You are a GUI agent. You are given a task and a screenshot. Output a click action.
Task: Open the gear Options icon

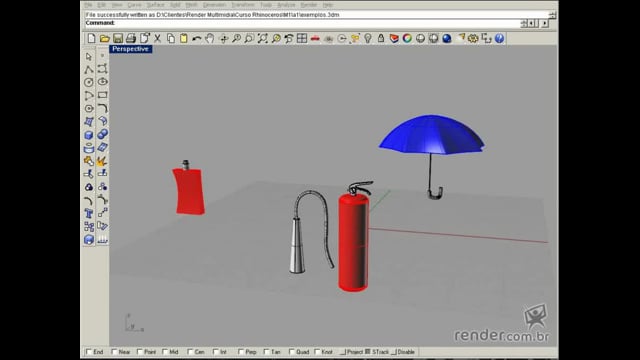click(x=473, y=38)
